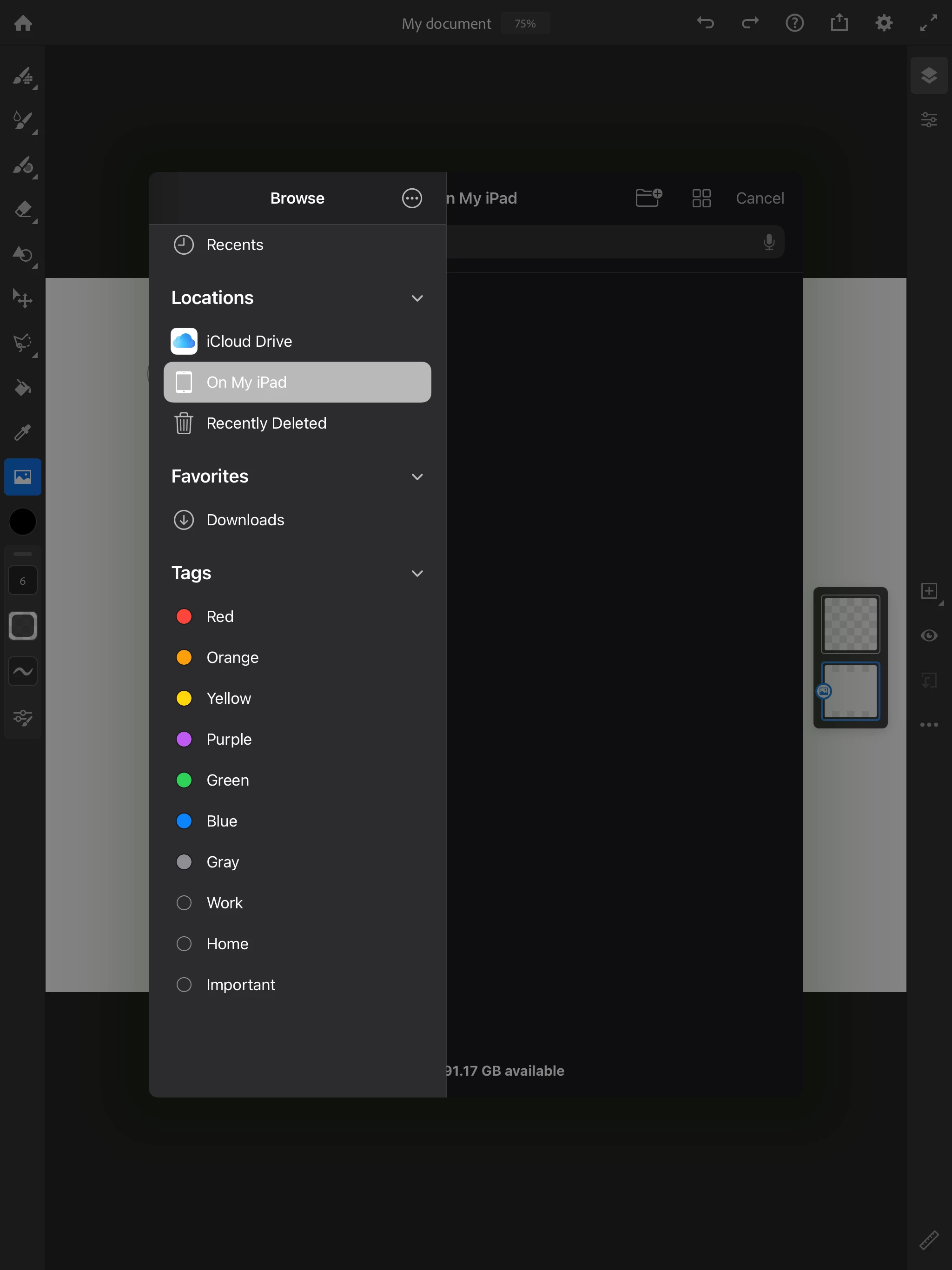The image size is (952, 1270).
Task: Select the Eyedropper tool
Action: tap(23, 432)
